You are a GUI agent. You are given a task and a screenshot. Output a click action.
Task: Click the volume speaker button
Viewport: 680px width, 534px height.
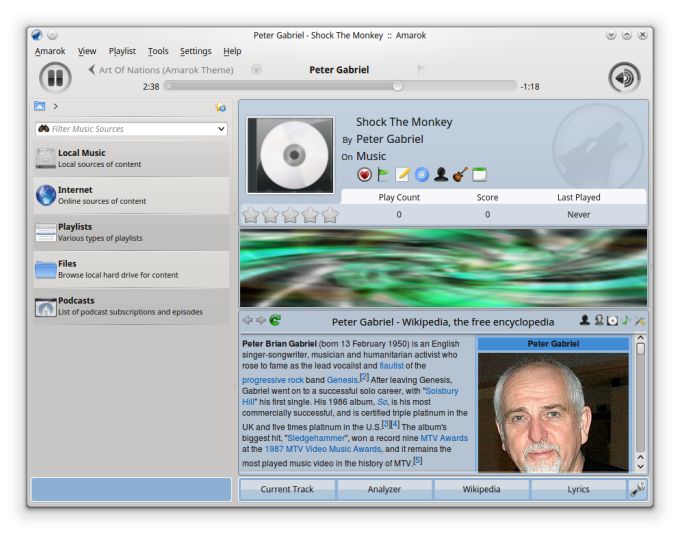point(624,78)
